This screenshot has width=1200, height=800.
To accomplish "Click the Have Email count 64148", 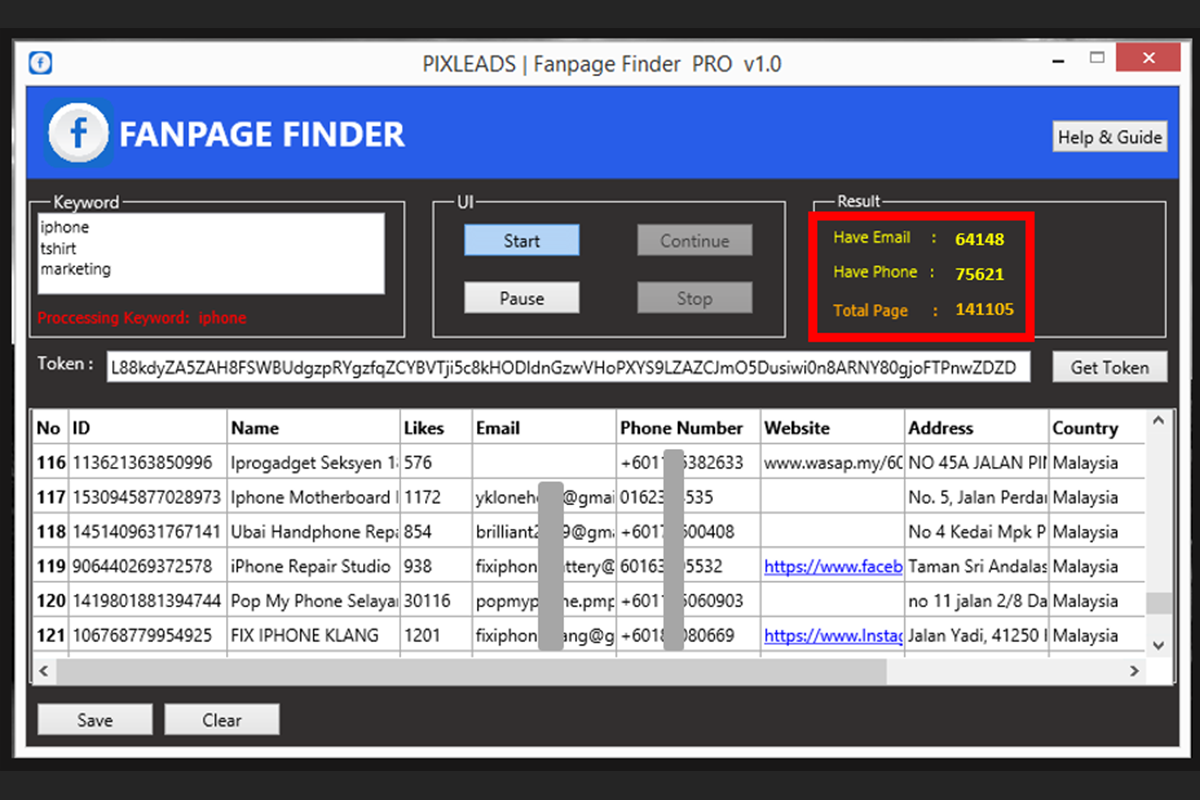I will tap(979, 239).
